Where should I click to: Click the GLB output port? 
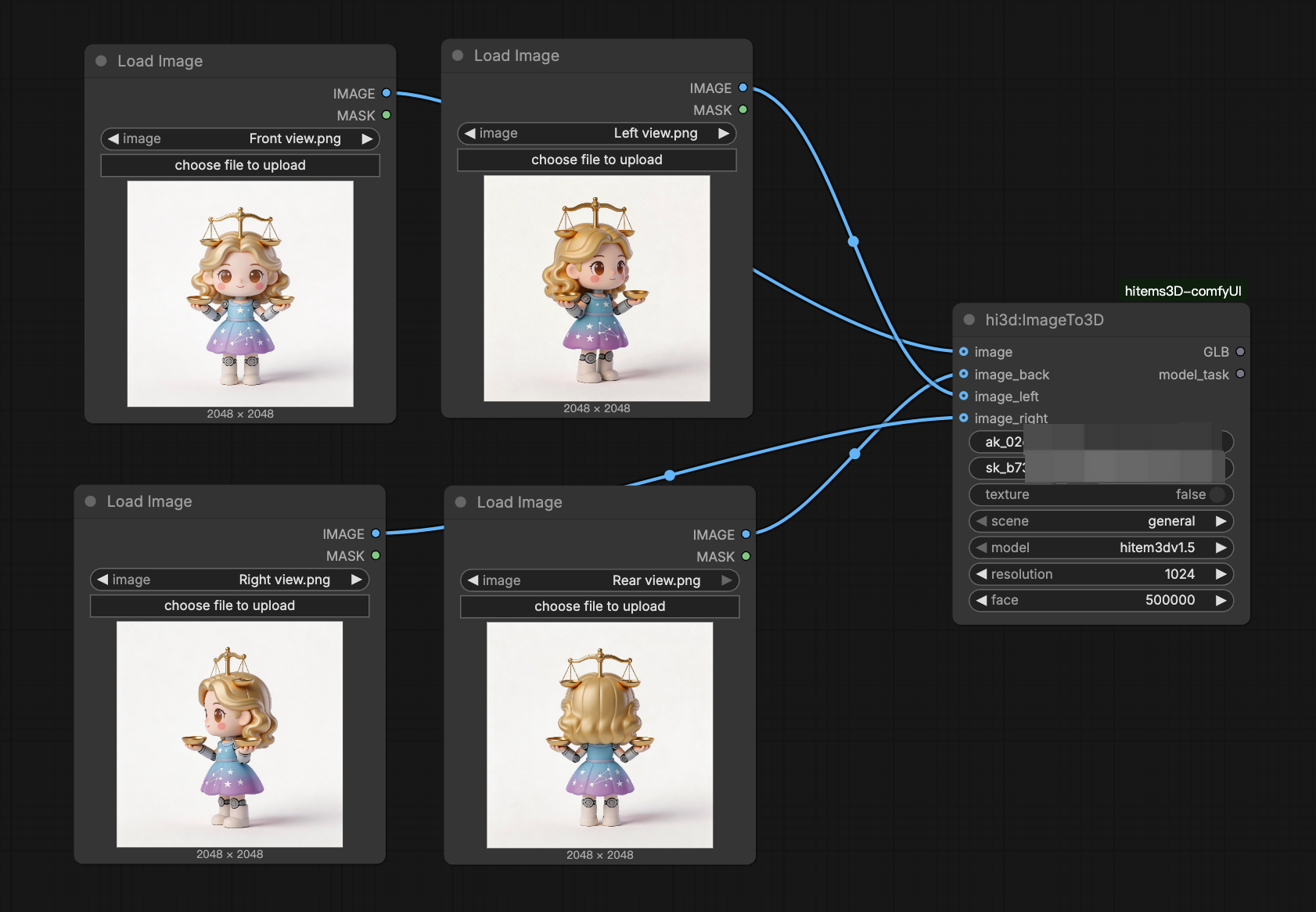(x=1240, y=352)
